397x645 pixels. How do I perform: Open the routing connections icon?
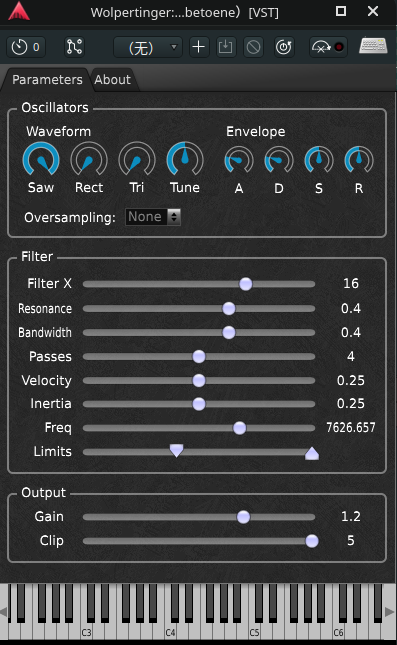click(x=74, y=47)
